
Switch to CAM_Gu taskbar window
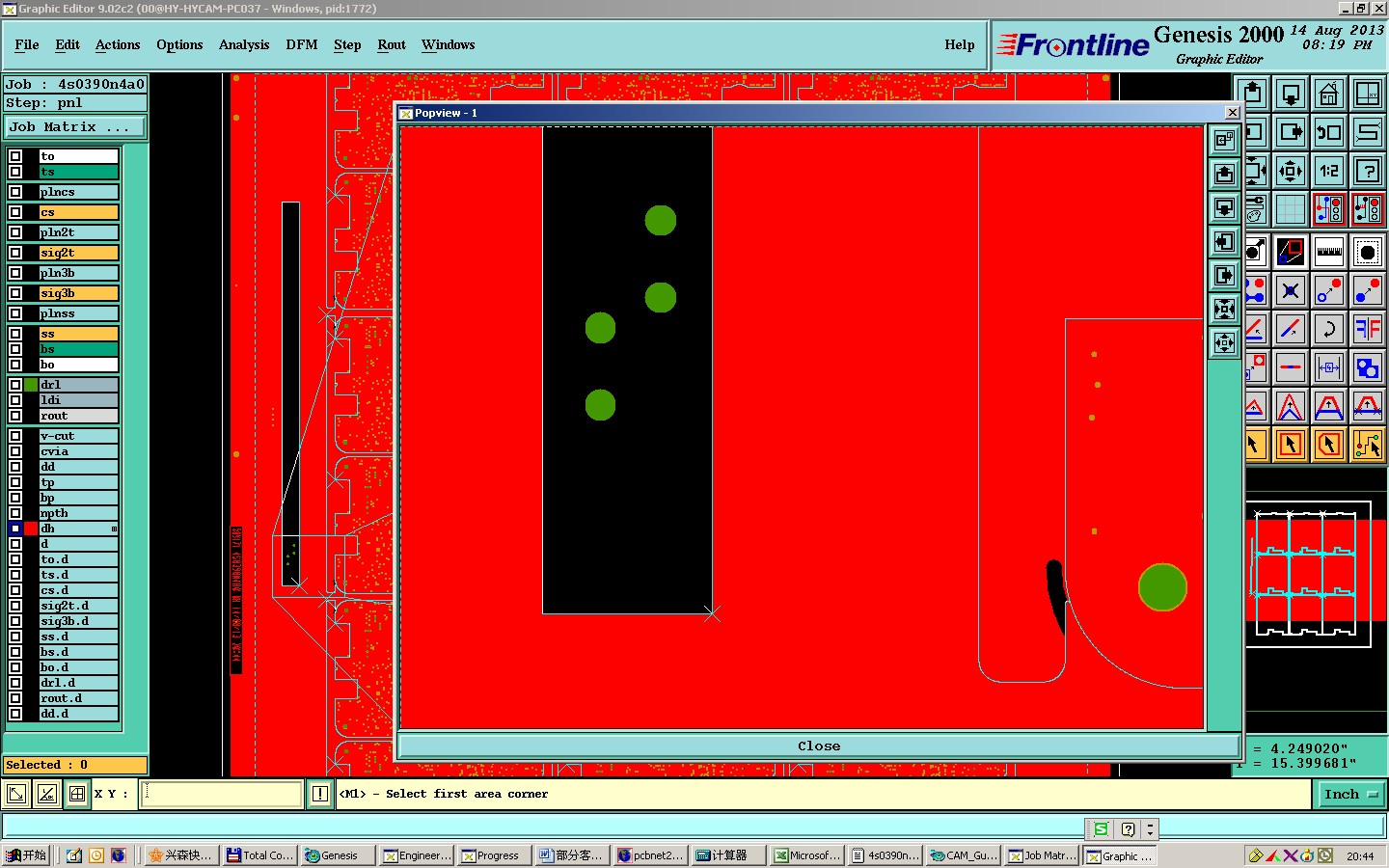click(x=964, y=855)
